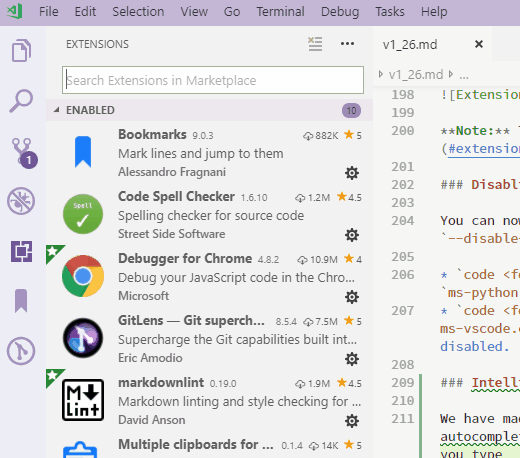The width and height of the screenshot is (520, 458).
Task: Open the Help menu
Action: pyautogui.click(x=434, y=12)
